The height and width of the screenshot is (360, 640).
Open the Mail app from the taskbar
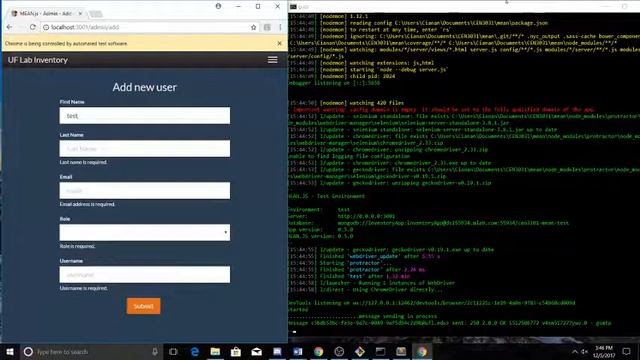[x=256, y=351]
